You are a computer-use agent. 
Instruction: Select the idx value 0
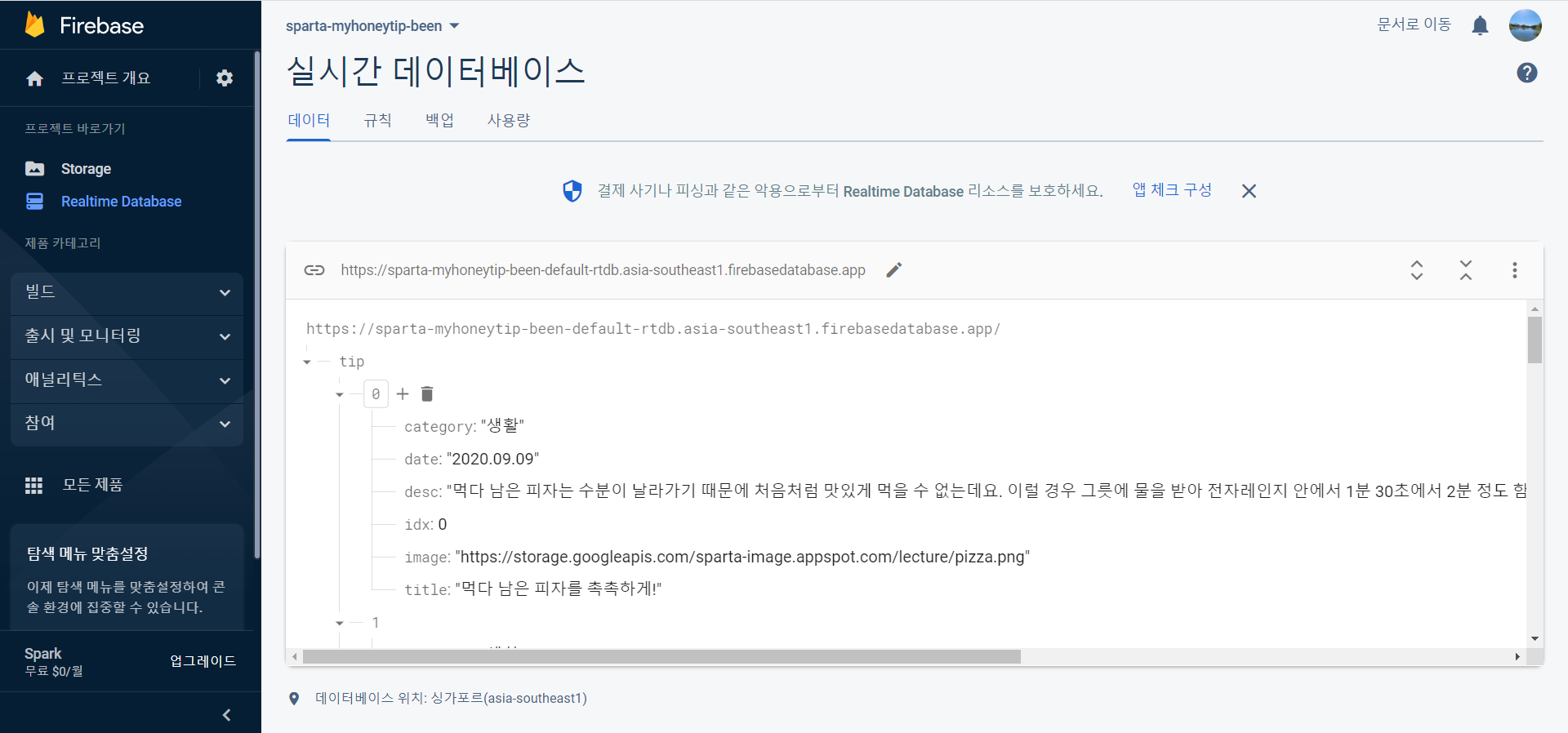point(443,524)
